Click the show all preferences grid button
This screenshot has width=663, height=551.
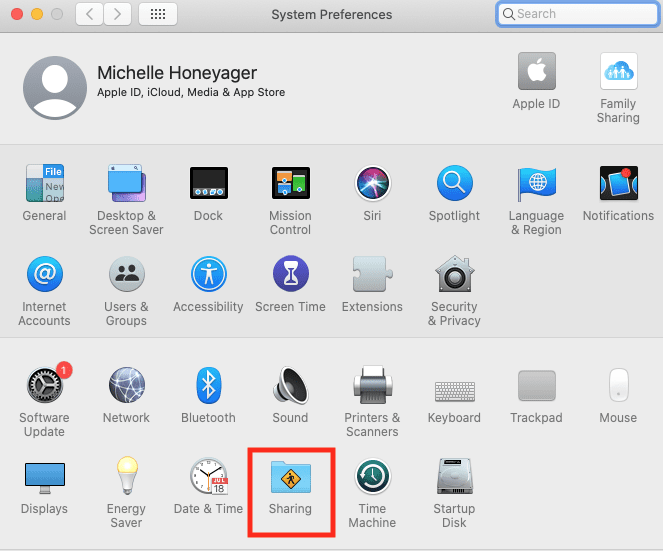click(x=158, y=14)
